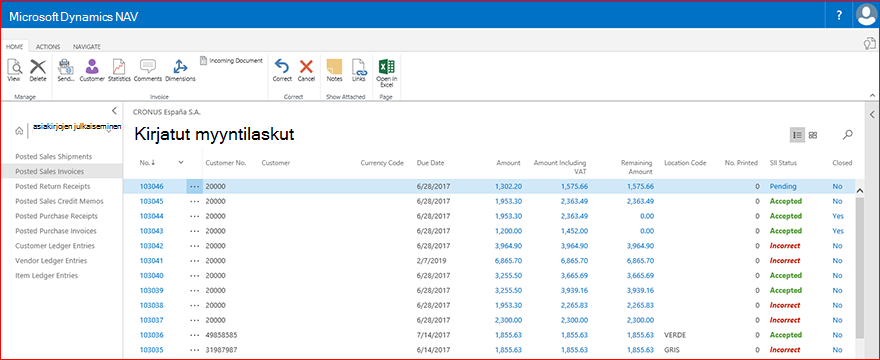Open Posted Return Receipts
Image resolution: width=880 pixels, height=360 pixels.
[53, 186]
